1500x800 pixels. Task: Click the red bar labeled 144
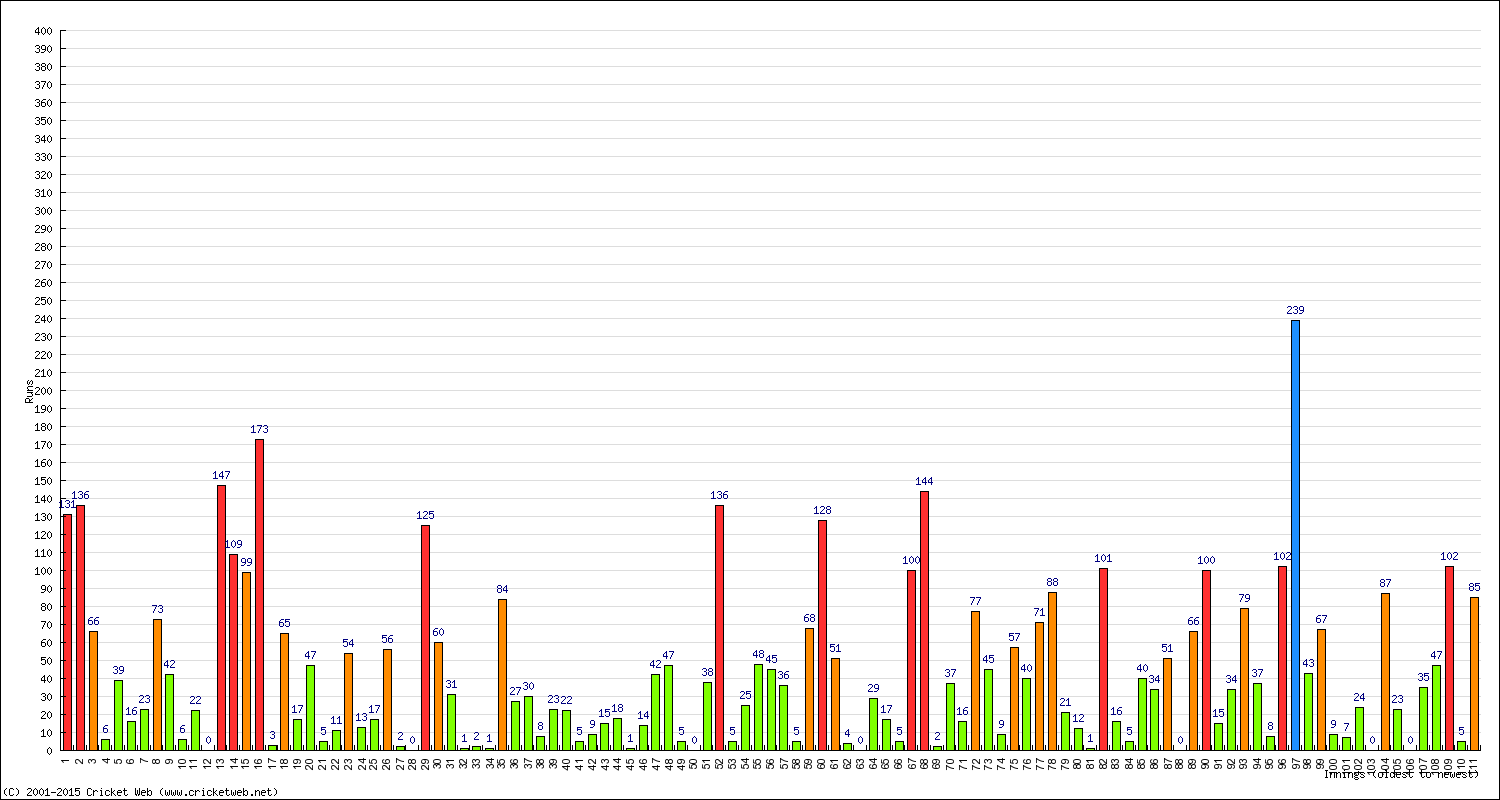[x=925, y=620]
